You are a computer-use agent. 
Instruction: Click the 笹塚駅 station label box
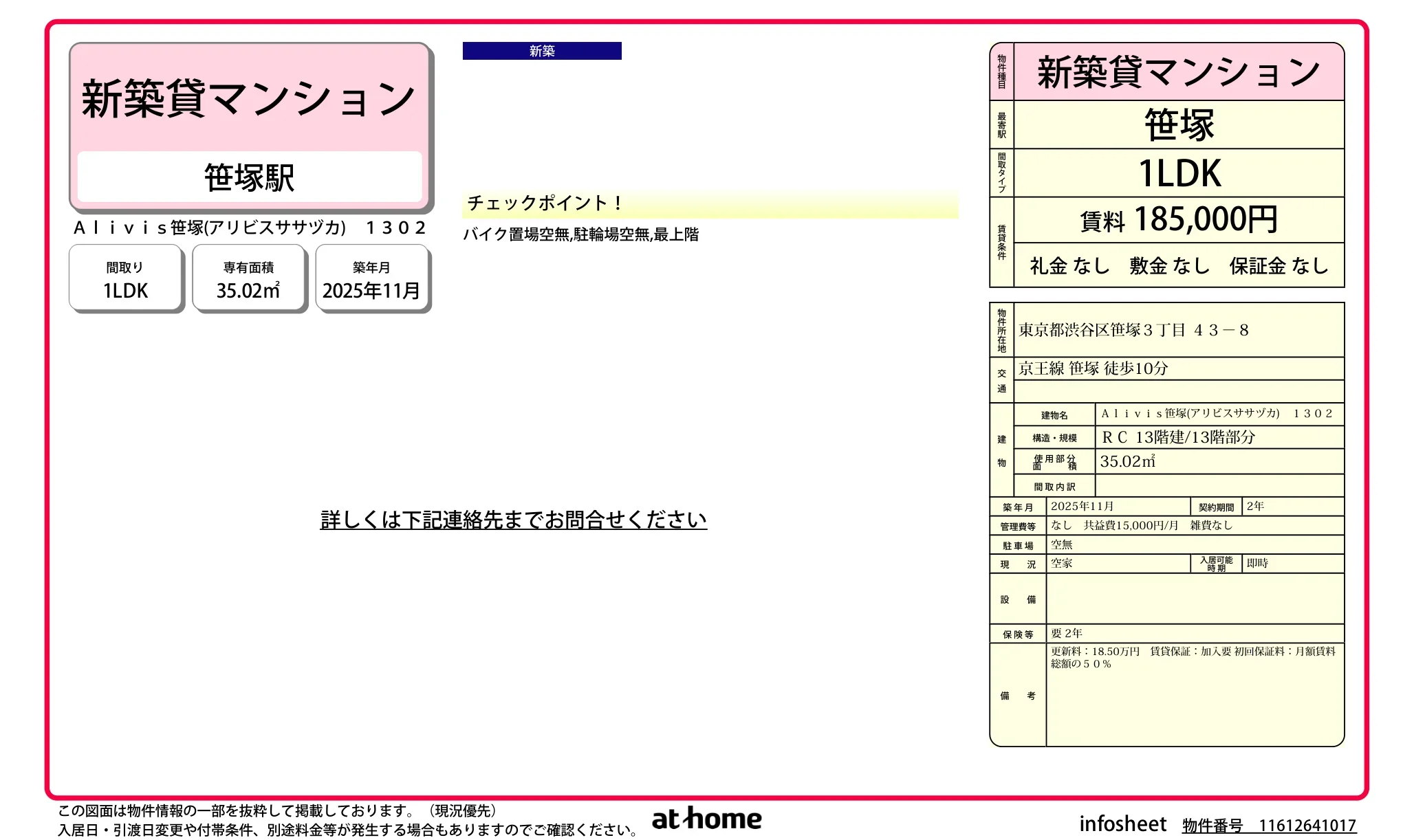click(250, 177)
